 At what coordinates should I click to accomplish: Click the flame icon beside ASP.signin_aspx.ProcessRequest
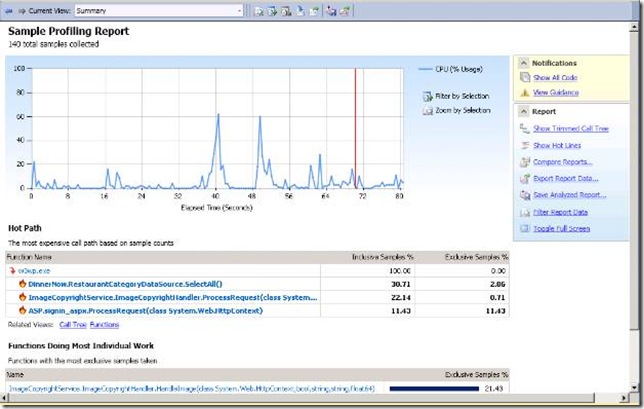tap(22, 310)
